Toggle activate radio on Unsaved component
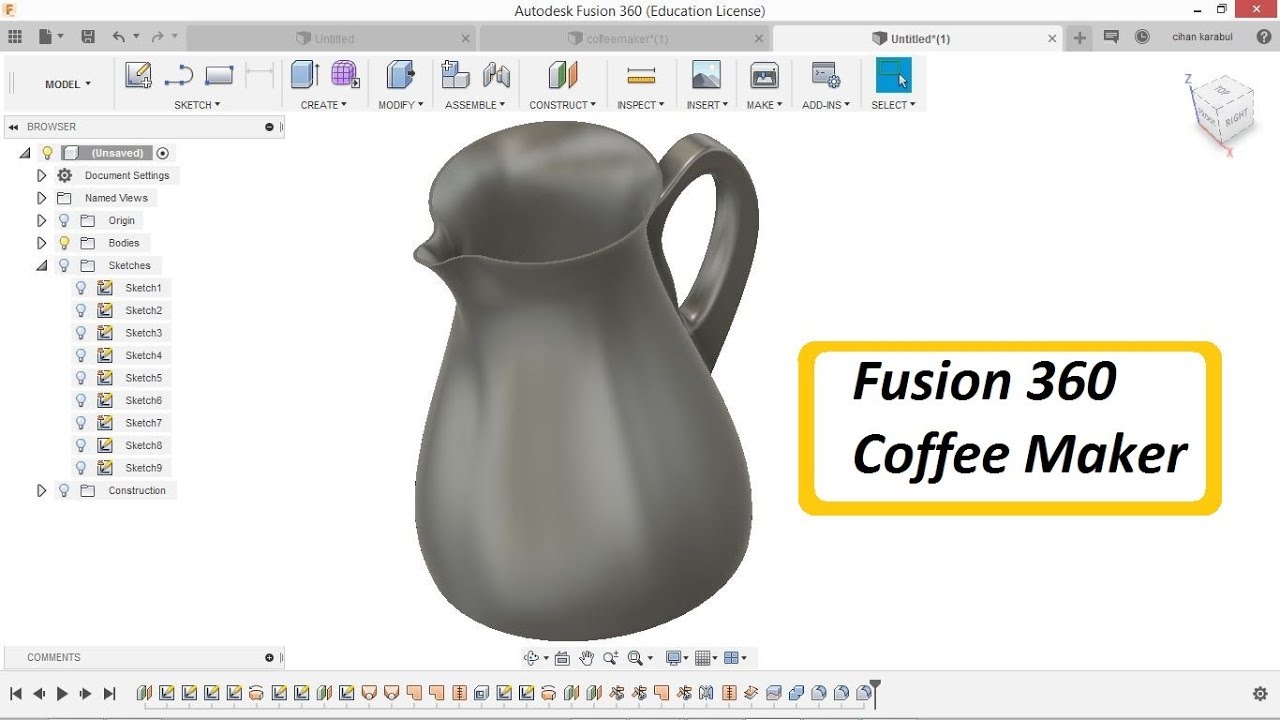Screen dimensions: 1280x720 click(x=163, y=153)
